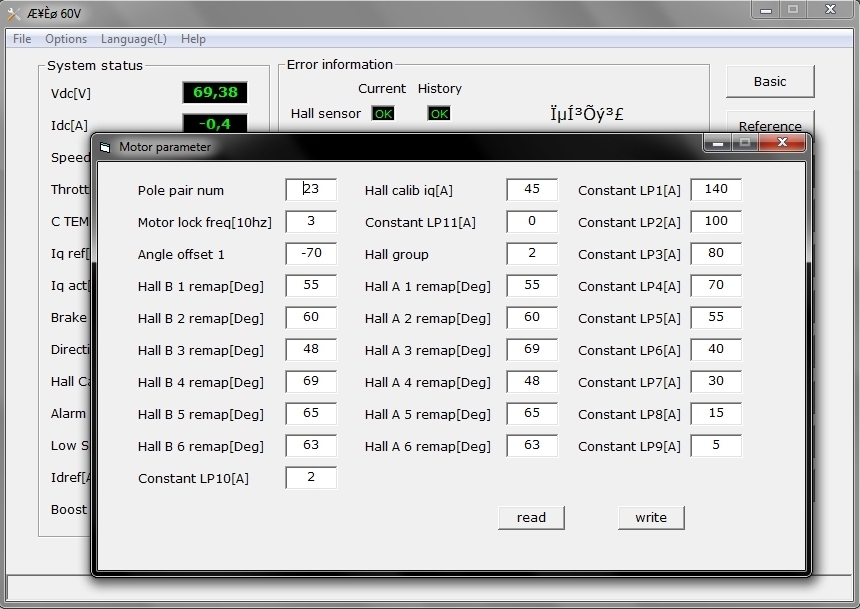The height and width of the screenshot is (609, 860).
Task: Click the Angle offset 1 field
Action: [311, 254]
